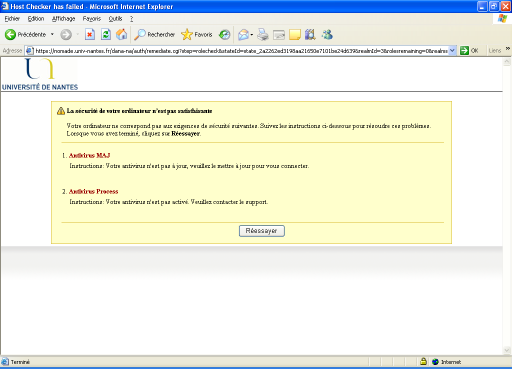The height and width of the screenshot is (369, 512).
Task: Open the Favoris toolbar pane
Action: click(x=197, y=34)
